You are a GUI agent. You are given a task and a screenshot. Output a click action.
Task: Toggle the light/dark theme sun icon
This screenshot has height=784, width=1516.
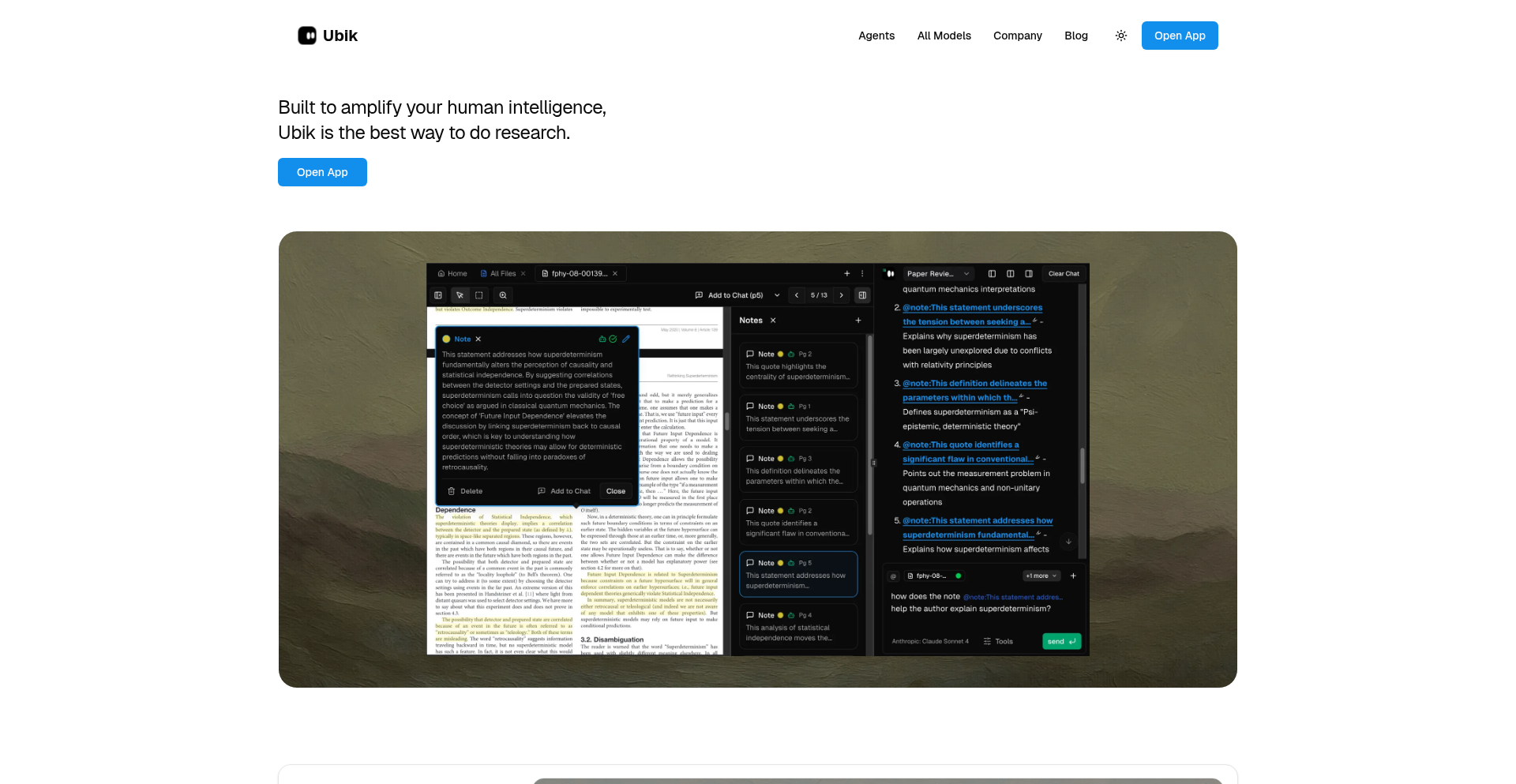[1121, 36]
